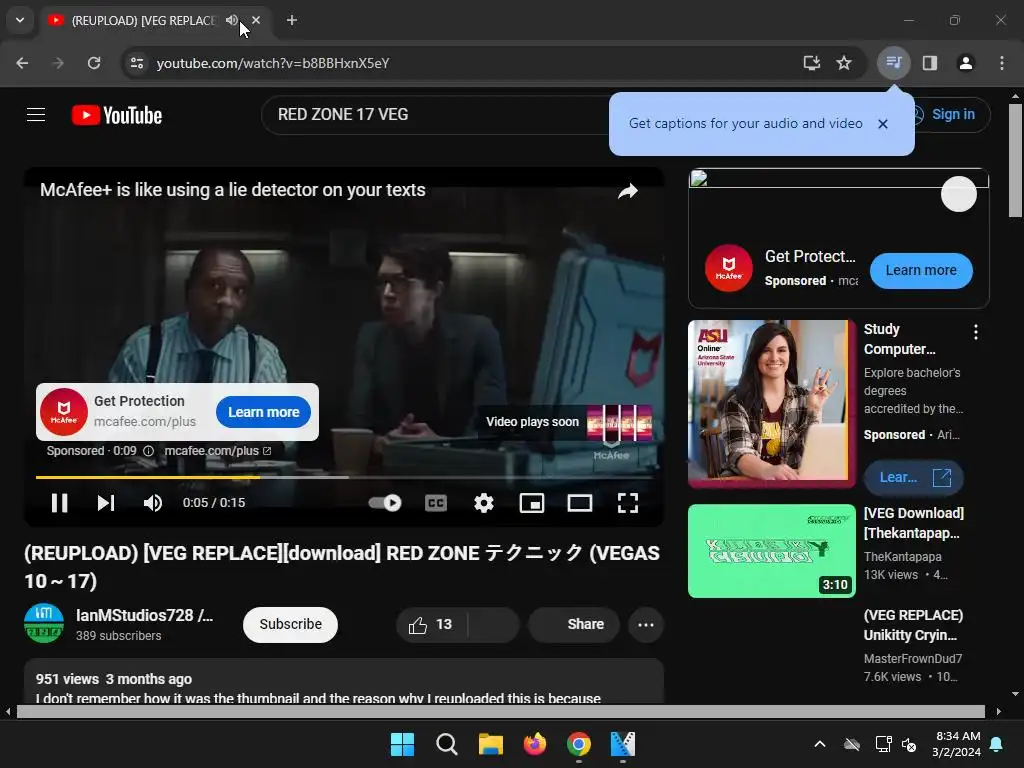Dismiss the captions tooltip
The image size is (1024, 768).
pos(883,123)
